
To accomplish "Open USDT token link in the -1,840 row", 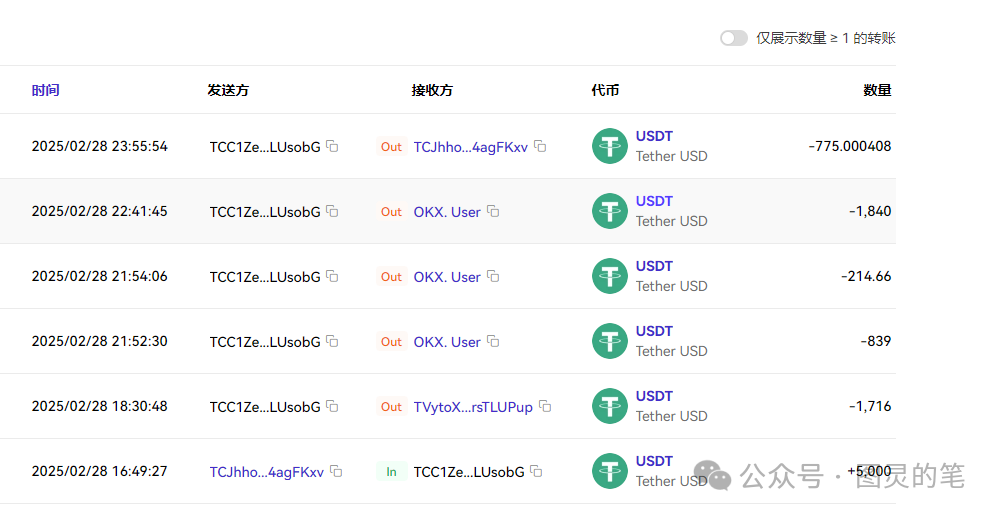I will (x=654, y=201).
